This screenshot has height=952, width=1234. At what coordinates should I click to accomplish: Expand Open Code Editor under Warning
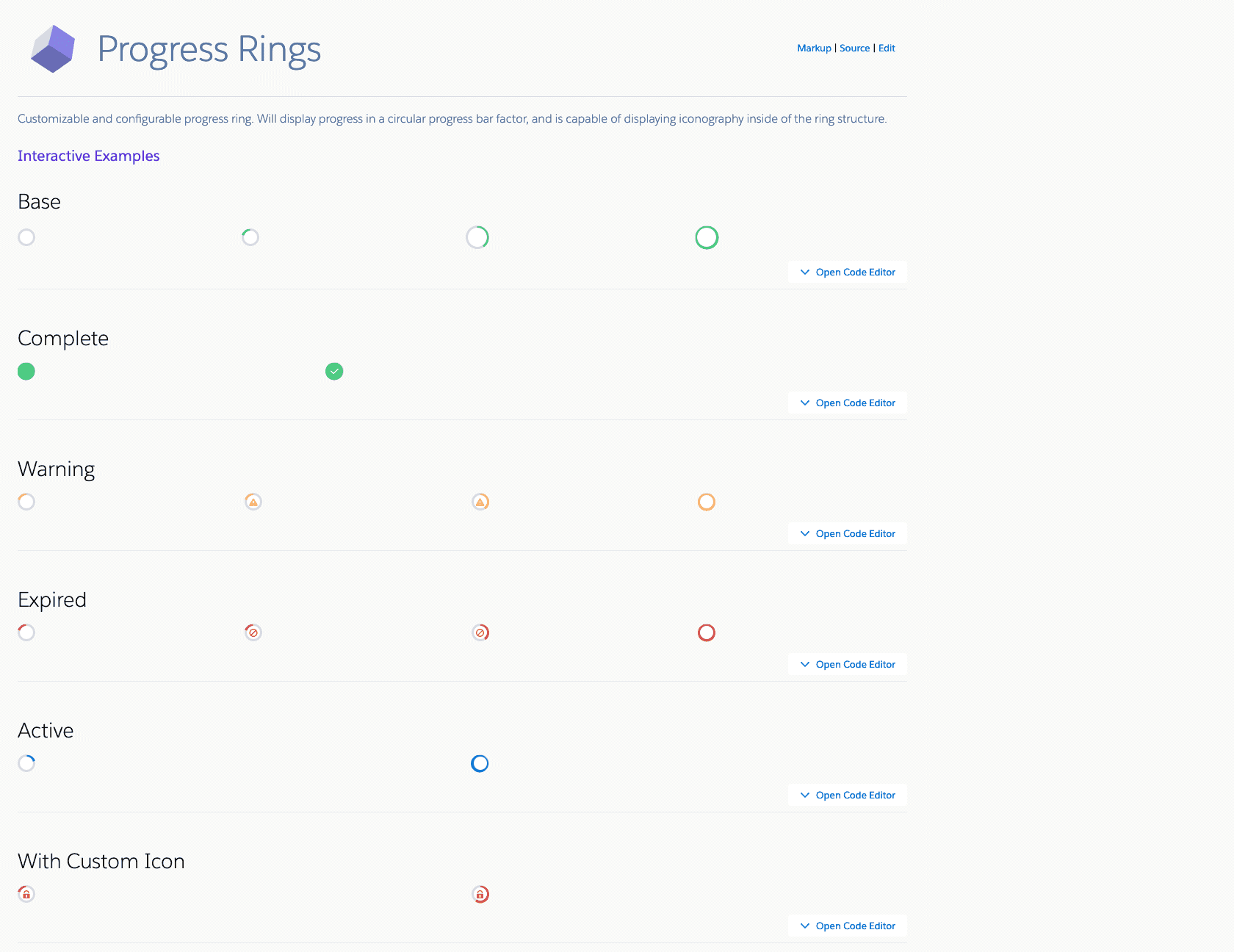pyautogui.click(x=848, y=534)
